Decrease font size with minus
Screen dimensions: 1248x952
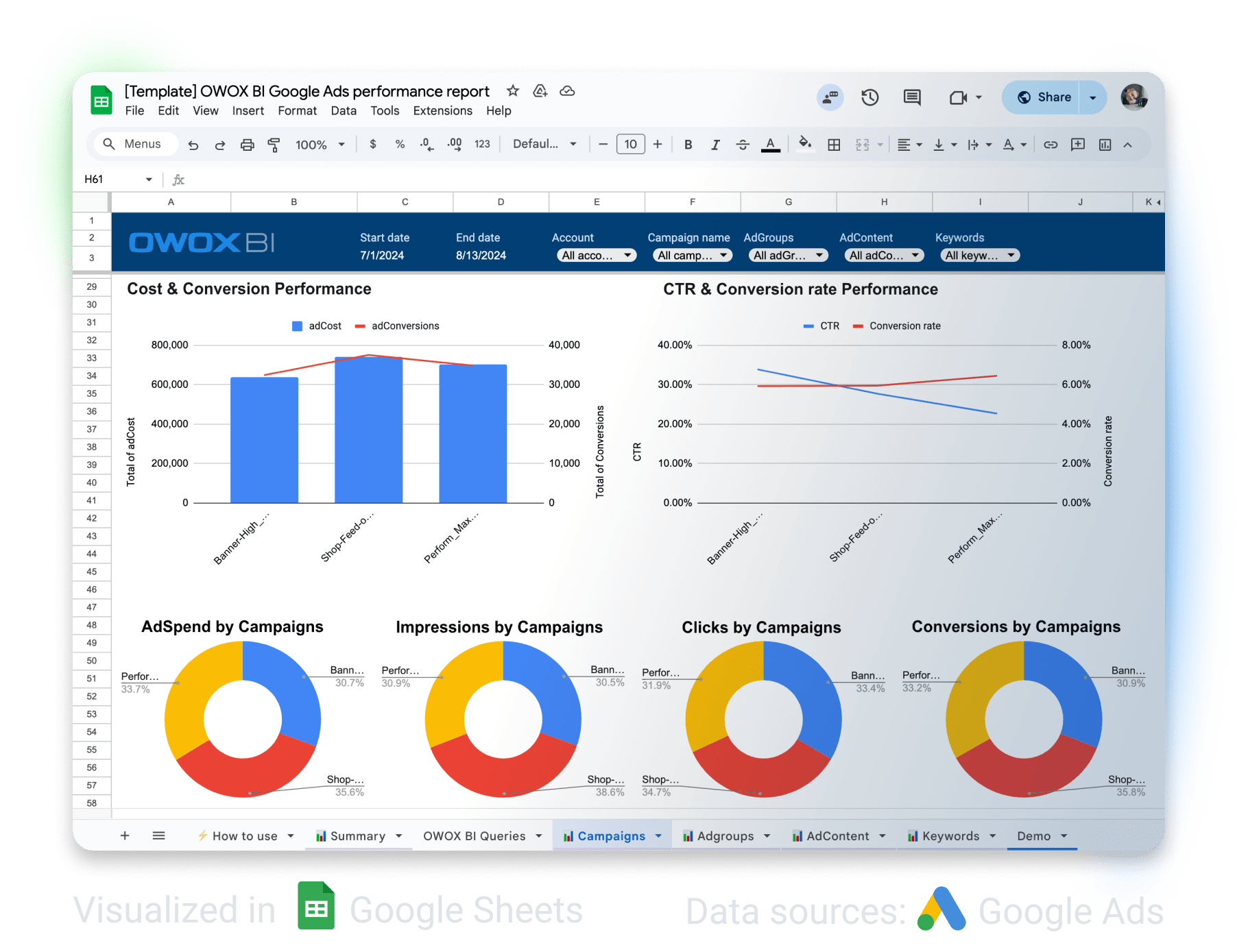[603, 144]
